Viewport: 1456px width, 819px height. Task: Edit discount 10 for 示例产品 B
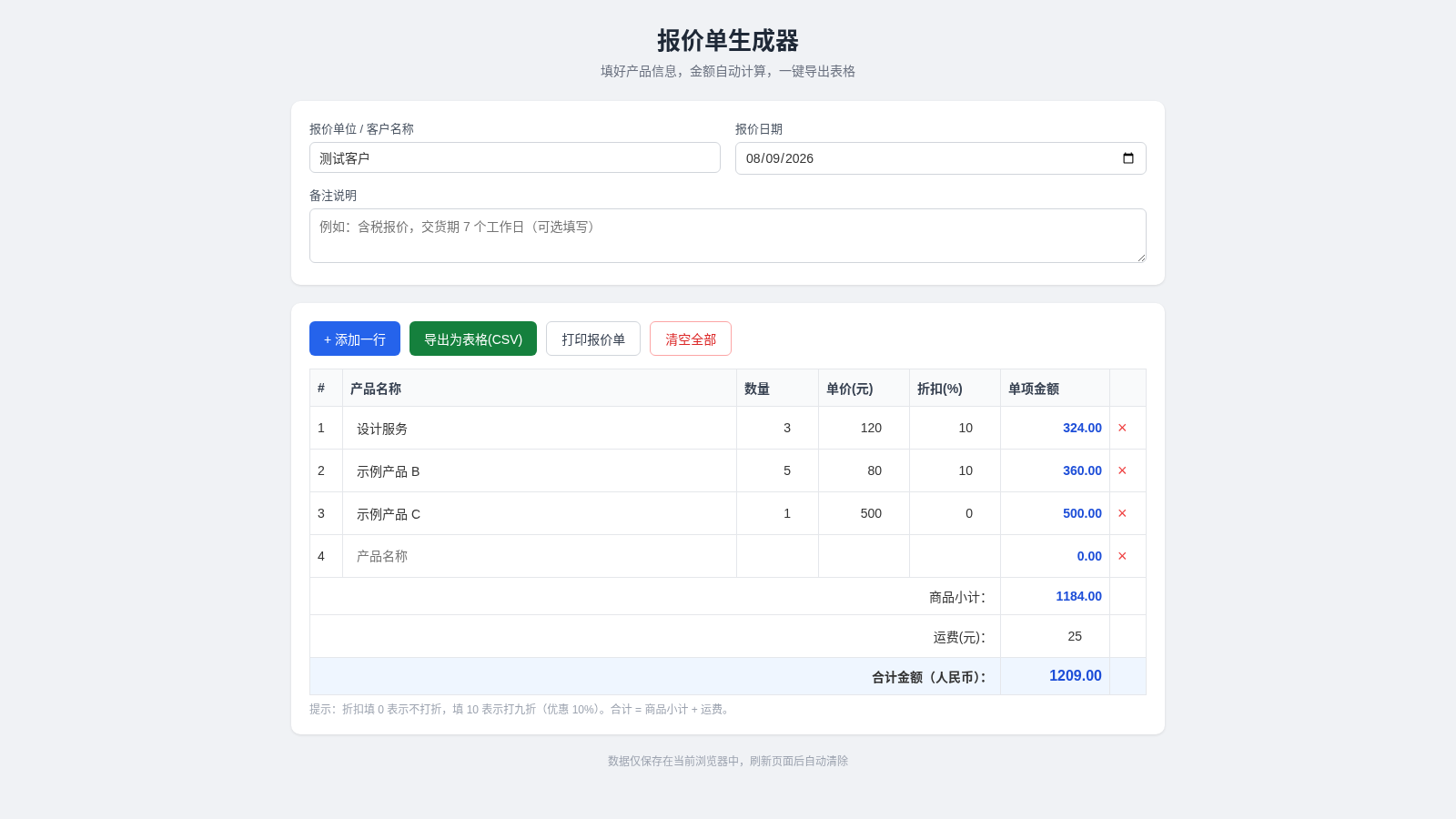click(x=955, y=470)
